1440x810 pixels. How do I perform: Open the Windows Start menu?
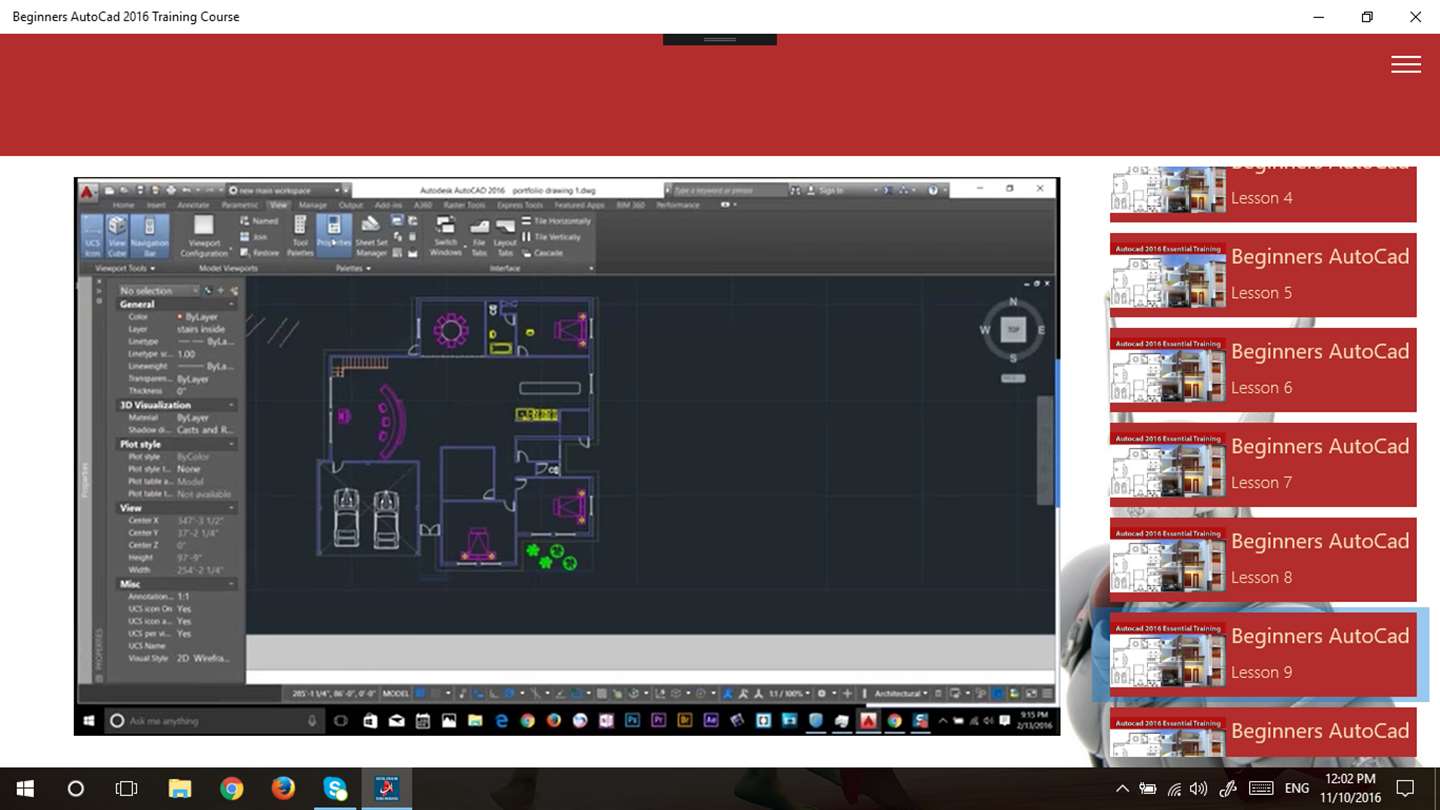(25, 789)
